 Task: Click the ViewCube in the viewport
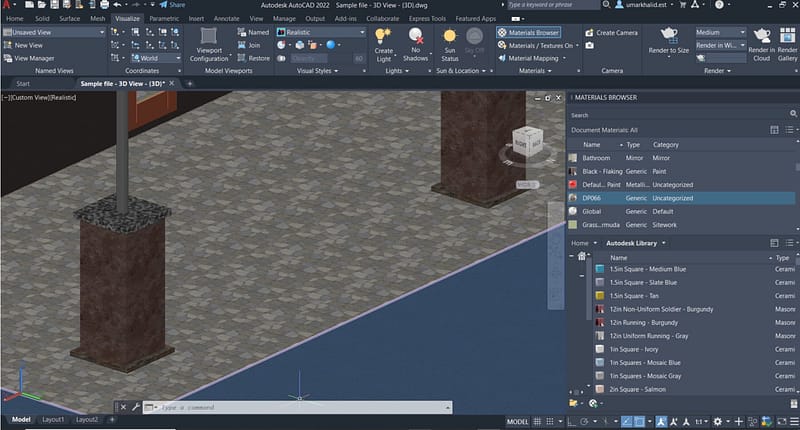click(x=526, y=143)
